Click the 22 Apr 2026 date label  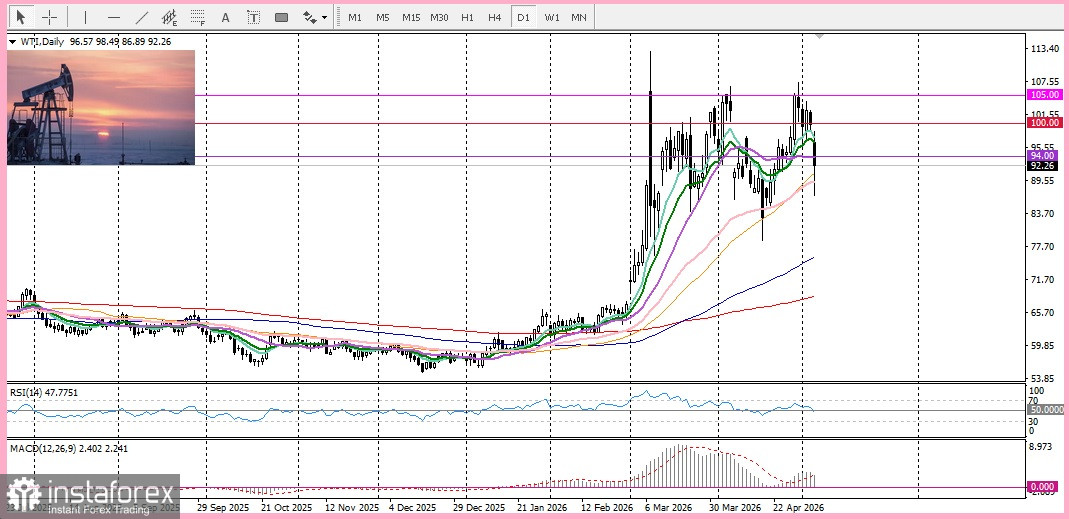[798, 508]
